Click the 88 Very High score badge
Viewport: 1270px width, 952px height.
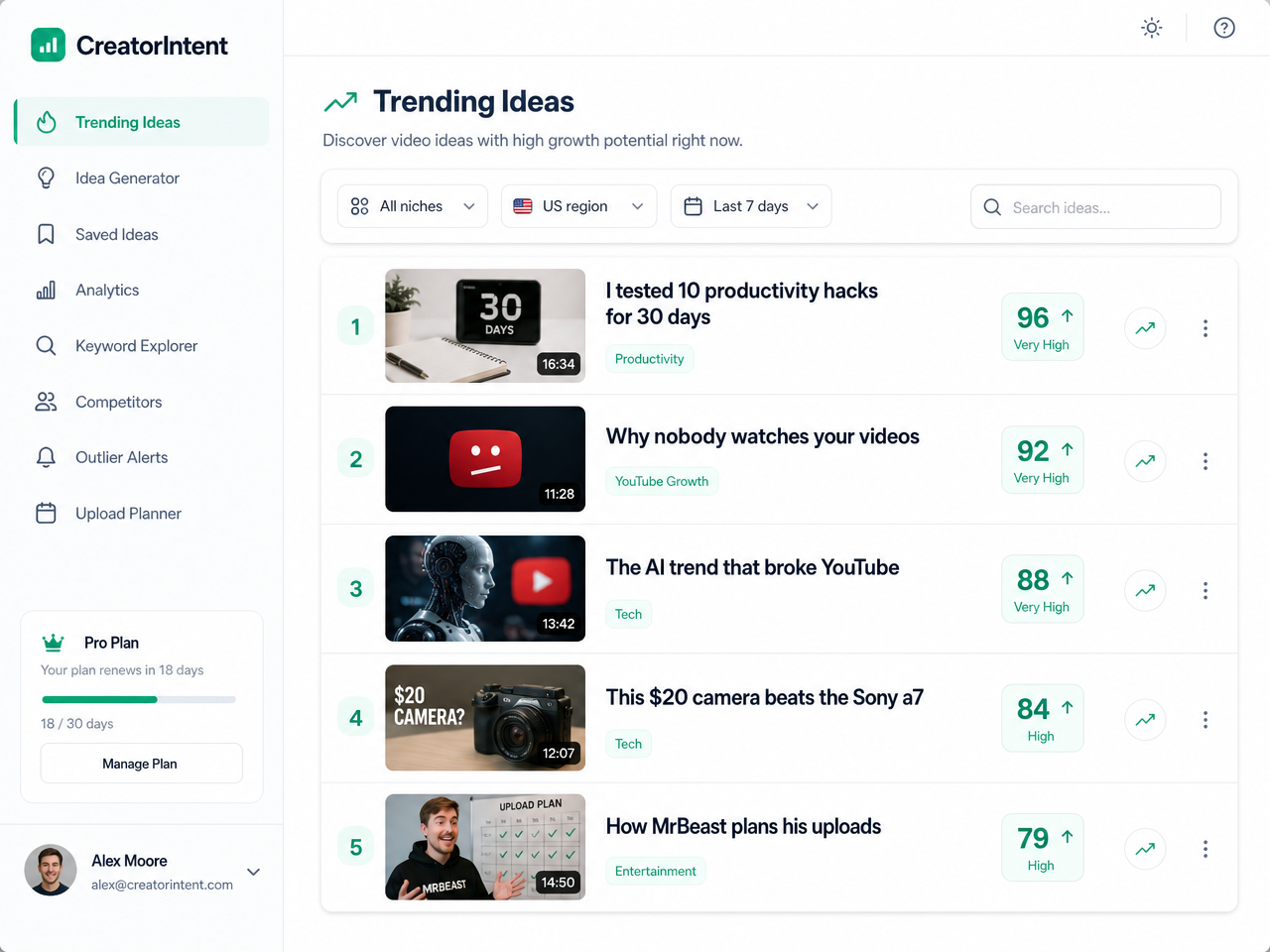tap(1043, 589)
